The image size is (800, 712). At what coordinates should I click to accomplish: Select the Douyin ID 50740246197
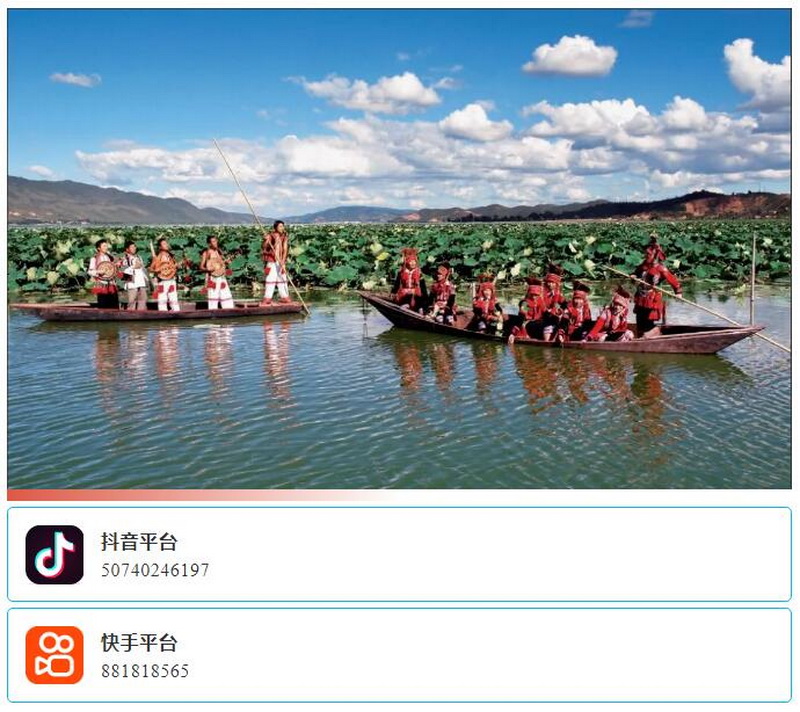pyautogui.click(x=155, y=570)
